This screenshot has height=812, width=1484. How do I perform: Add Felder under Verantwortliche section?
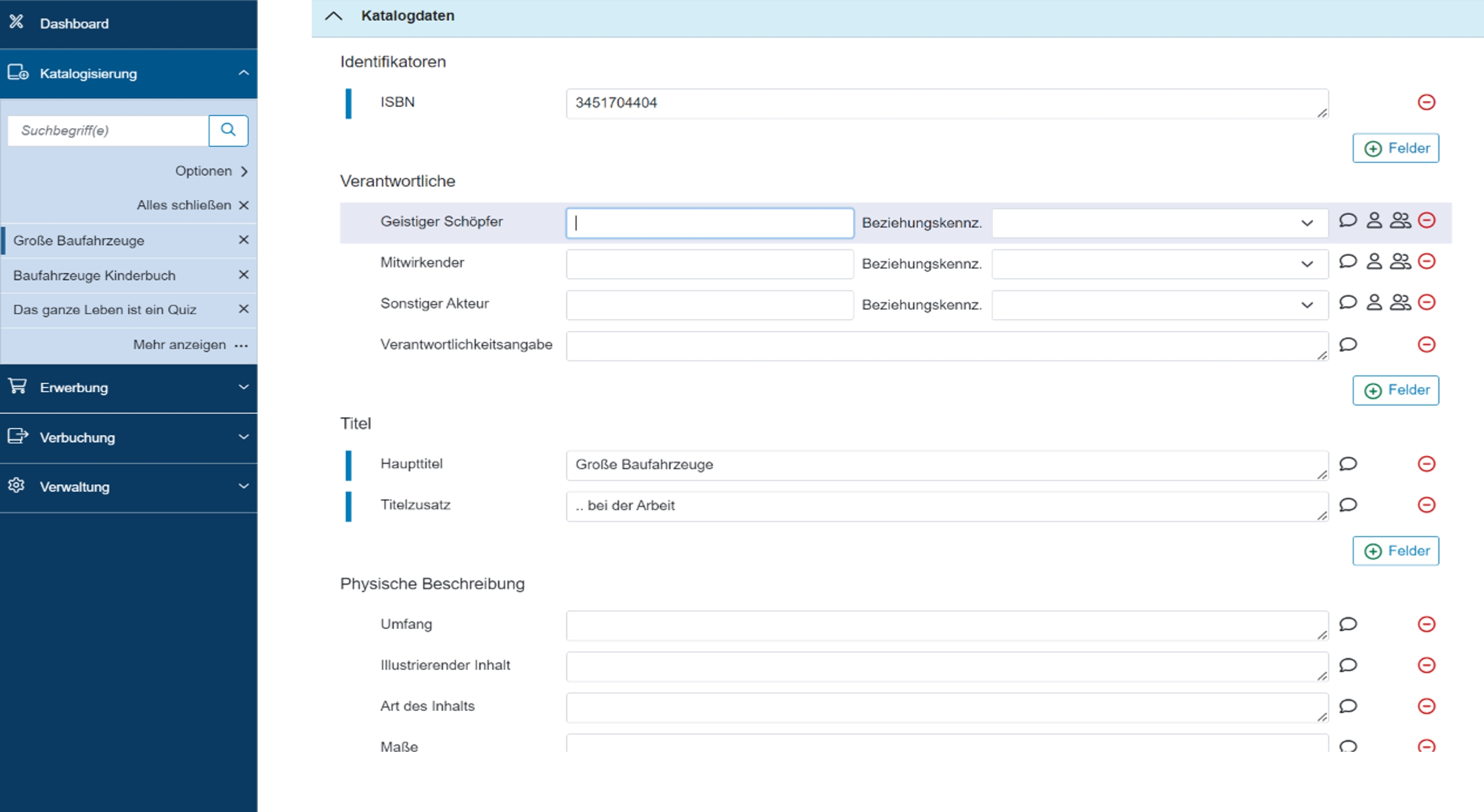point(1395,390)
